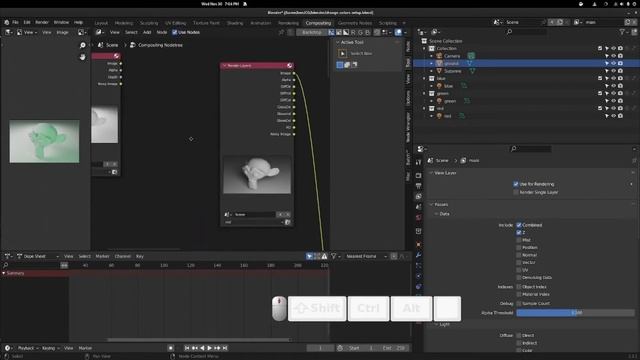Viewport: 640px width, 360px height.
Task: Click the outliner filter funnel icon
Action: point(622,32)
